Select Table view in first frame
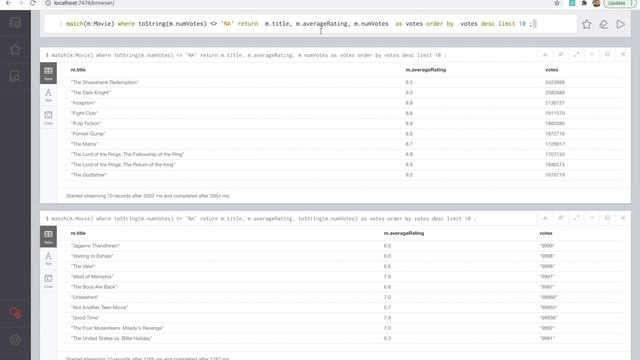Viewport: 640px width, 360px height. pyautogui.click(x=48, y=73)
